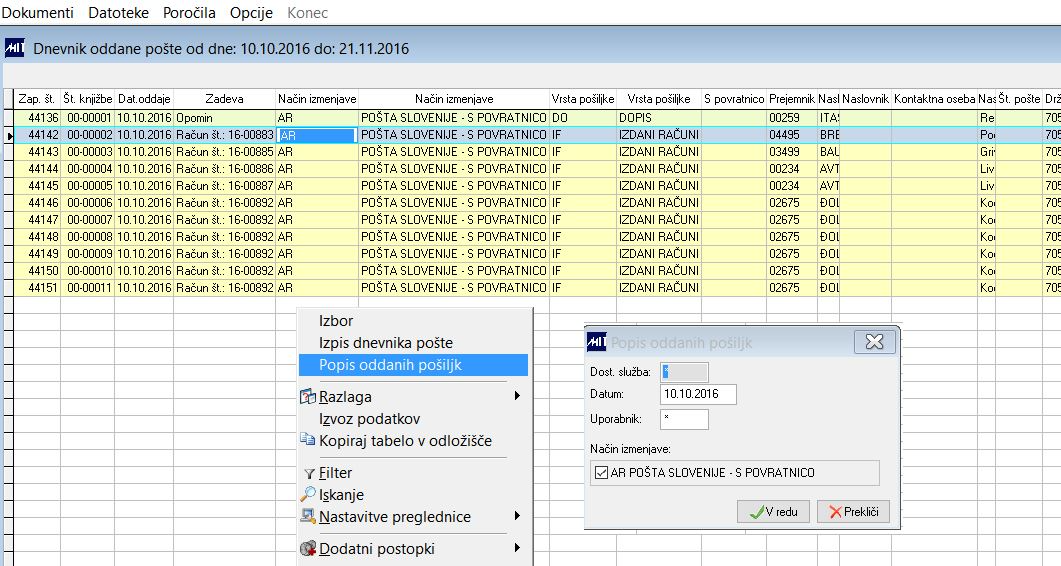Image resolution: width=1061 pixels, height=566 pixels.
Task: Click Prejemnik cell 00259
Action: [x=792, y=118]
